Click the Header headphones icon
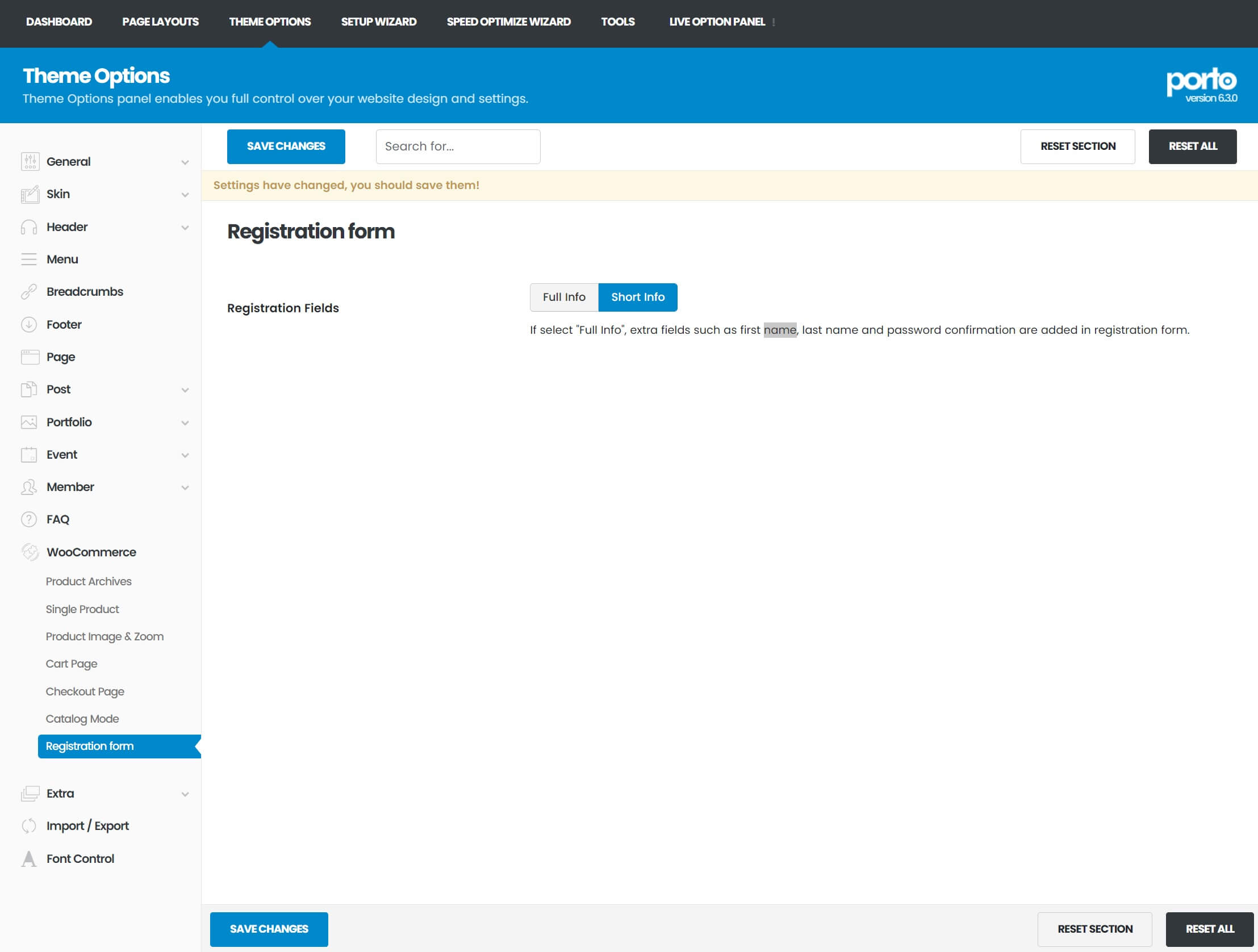Viewport: 1258px width, 952px height. (29, 227)
